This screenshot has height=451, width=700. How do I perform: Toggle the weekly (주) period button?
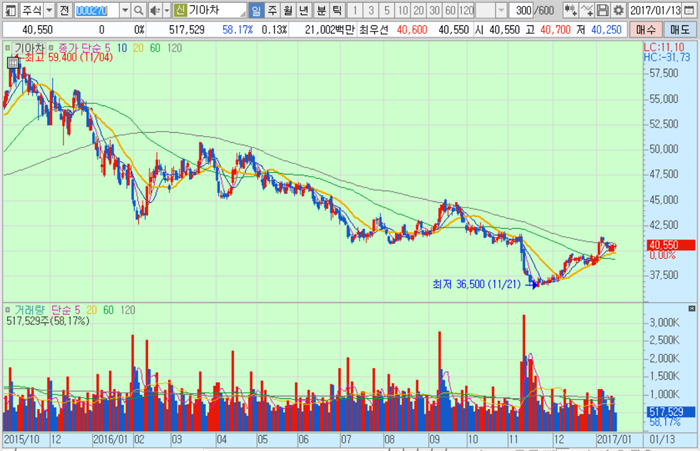[x=272, y=9]
